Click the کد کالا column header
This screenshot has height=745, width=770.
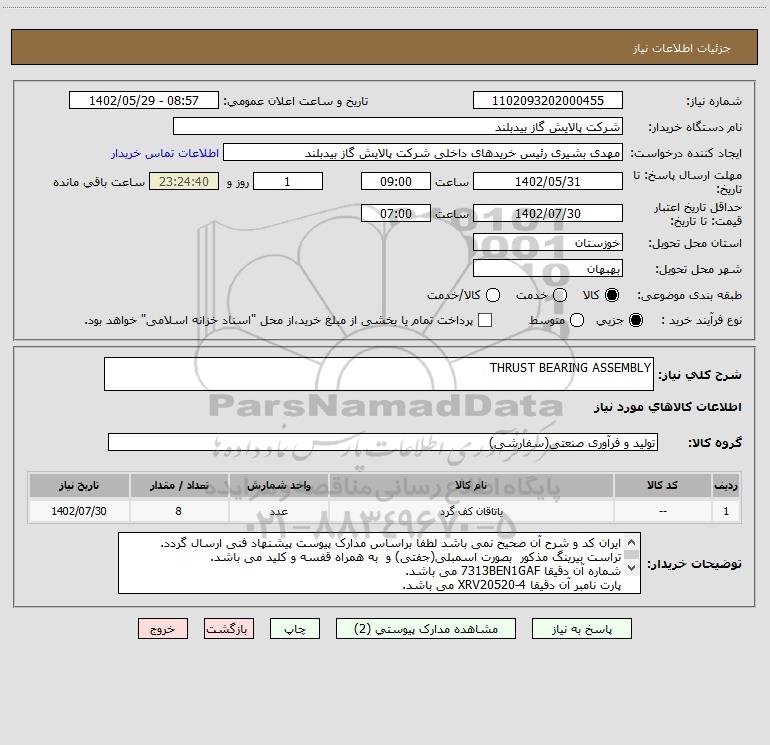662,485
